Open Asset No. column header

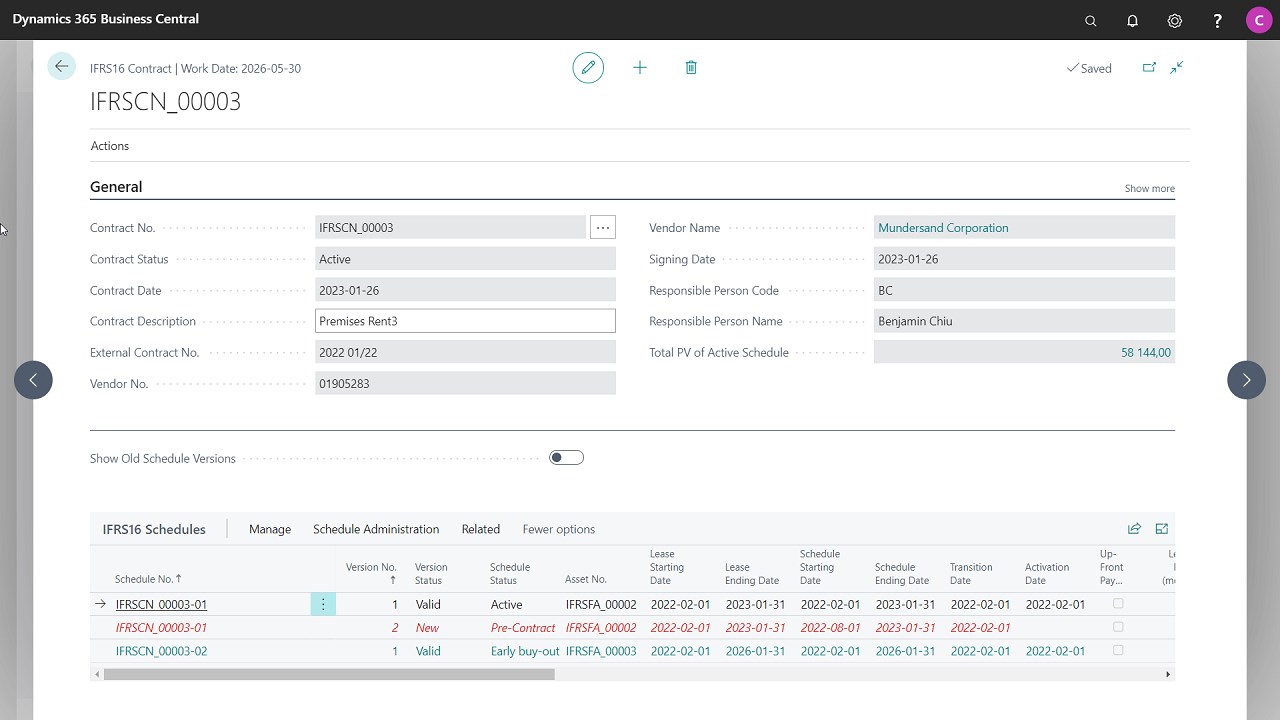click(586, 579)
